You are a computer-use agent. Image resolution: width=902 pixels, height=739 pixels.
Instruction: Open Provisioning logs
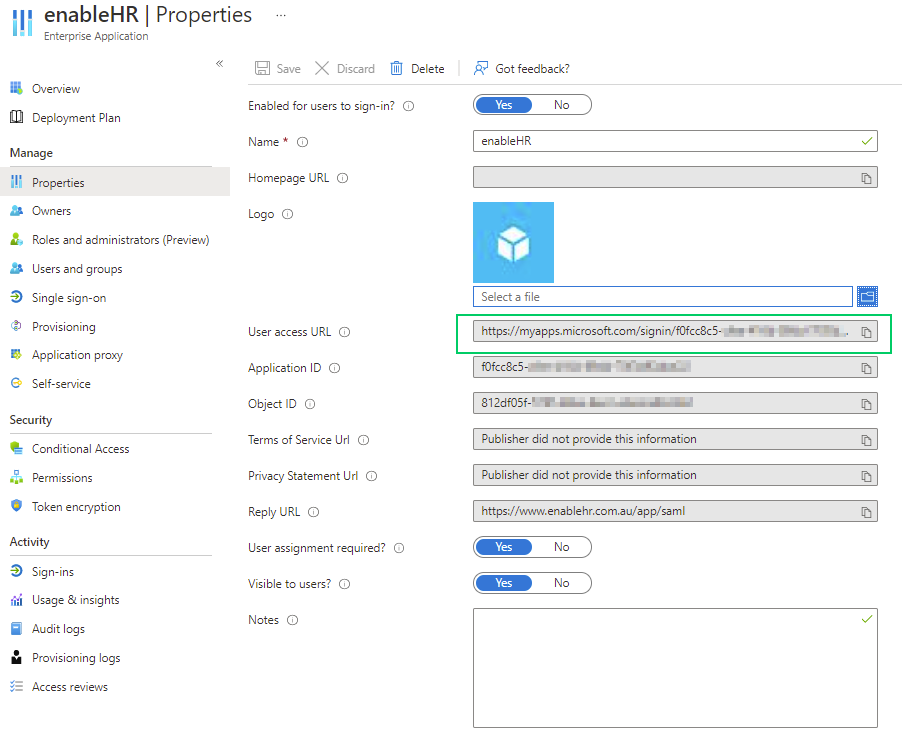[76, 657]
